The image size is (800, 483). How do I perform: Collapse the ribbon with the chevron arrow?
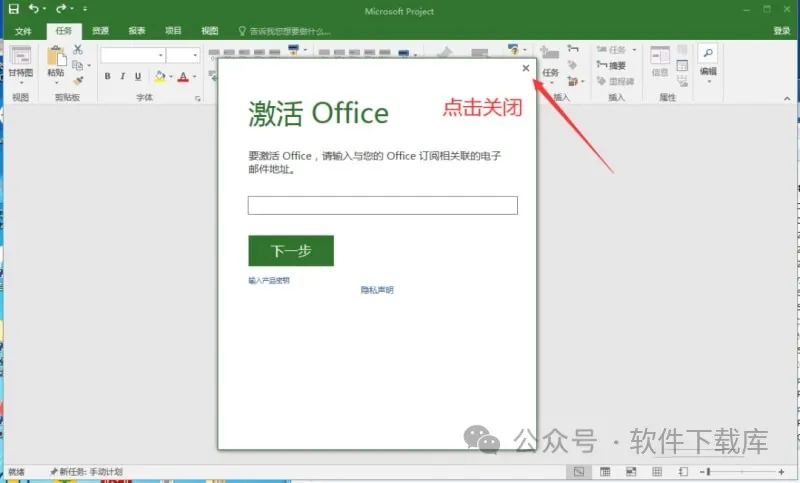(787, 98)
